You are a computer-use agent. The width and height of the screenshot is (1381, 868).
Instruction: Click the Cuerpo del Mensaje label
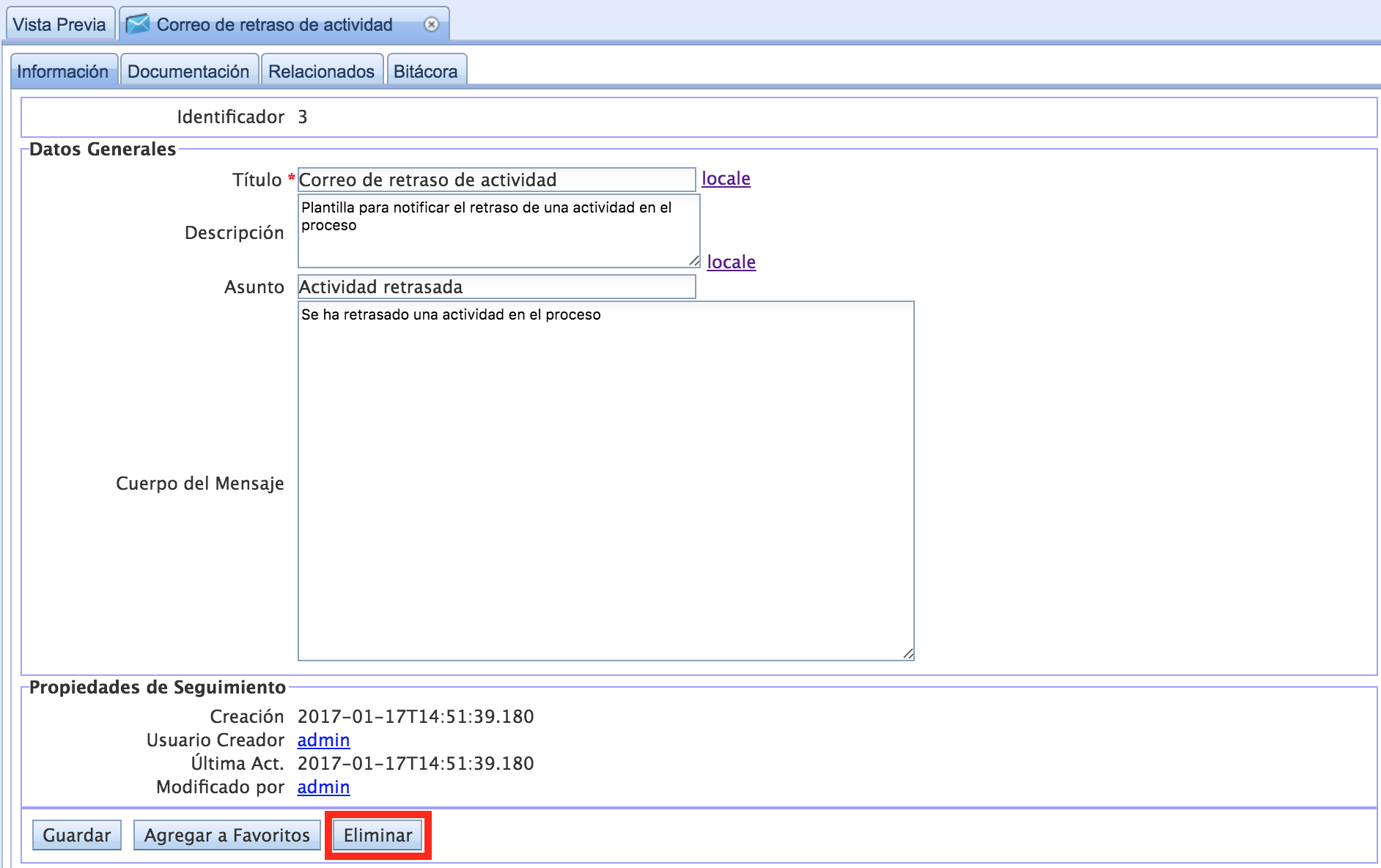[200, 483]
